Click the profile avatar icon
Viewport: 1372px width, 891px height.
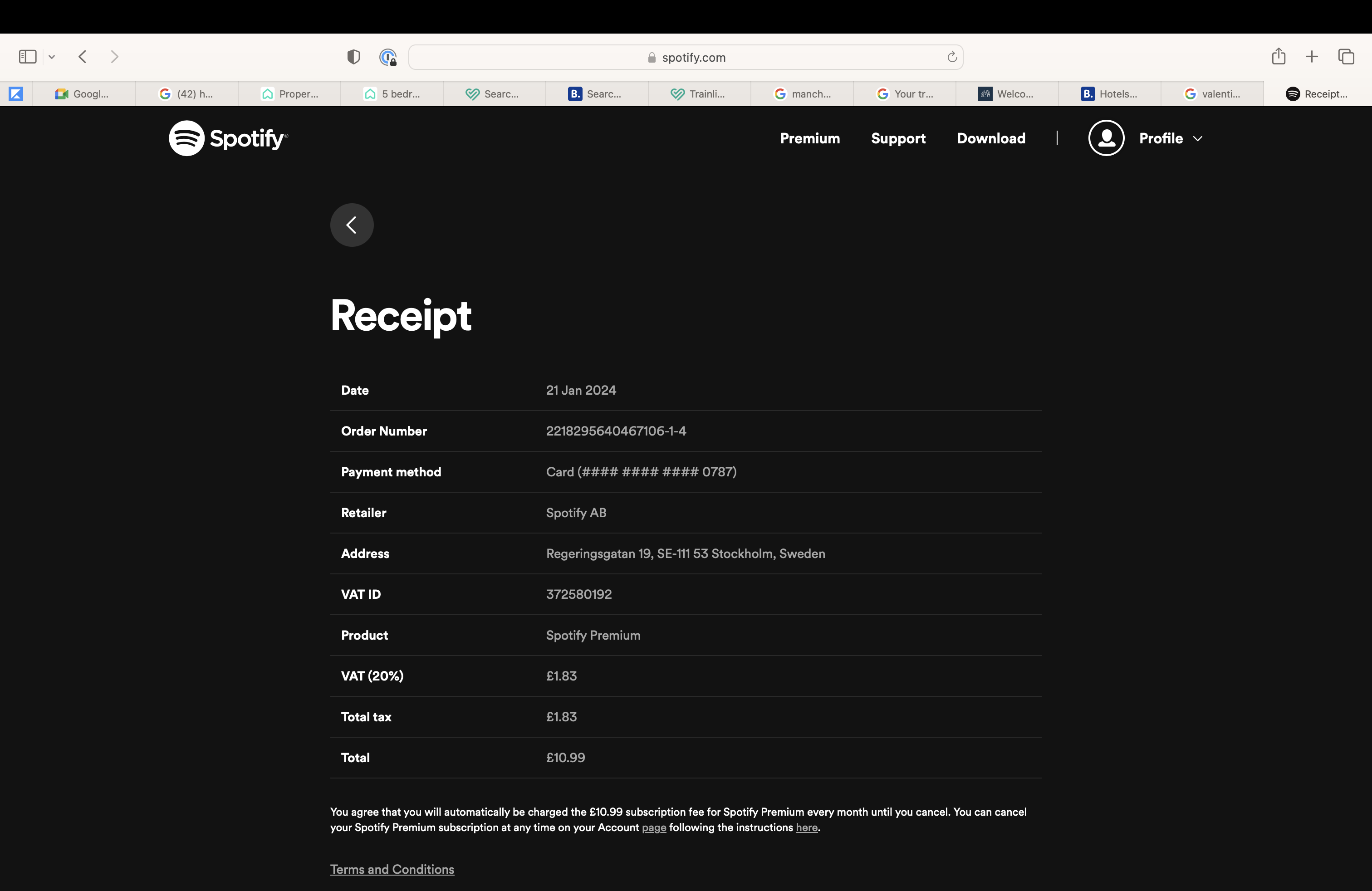coord(1106,138)
